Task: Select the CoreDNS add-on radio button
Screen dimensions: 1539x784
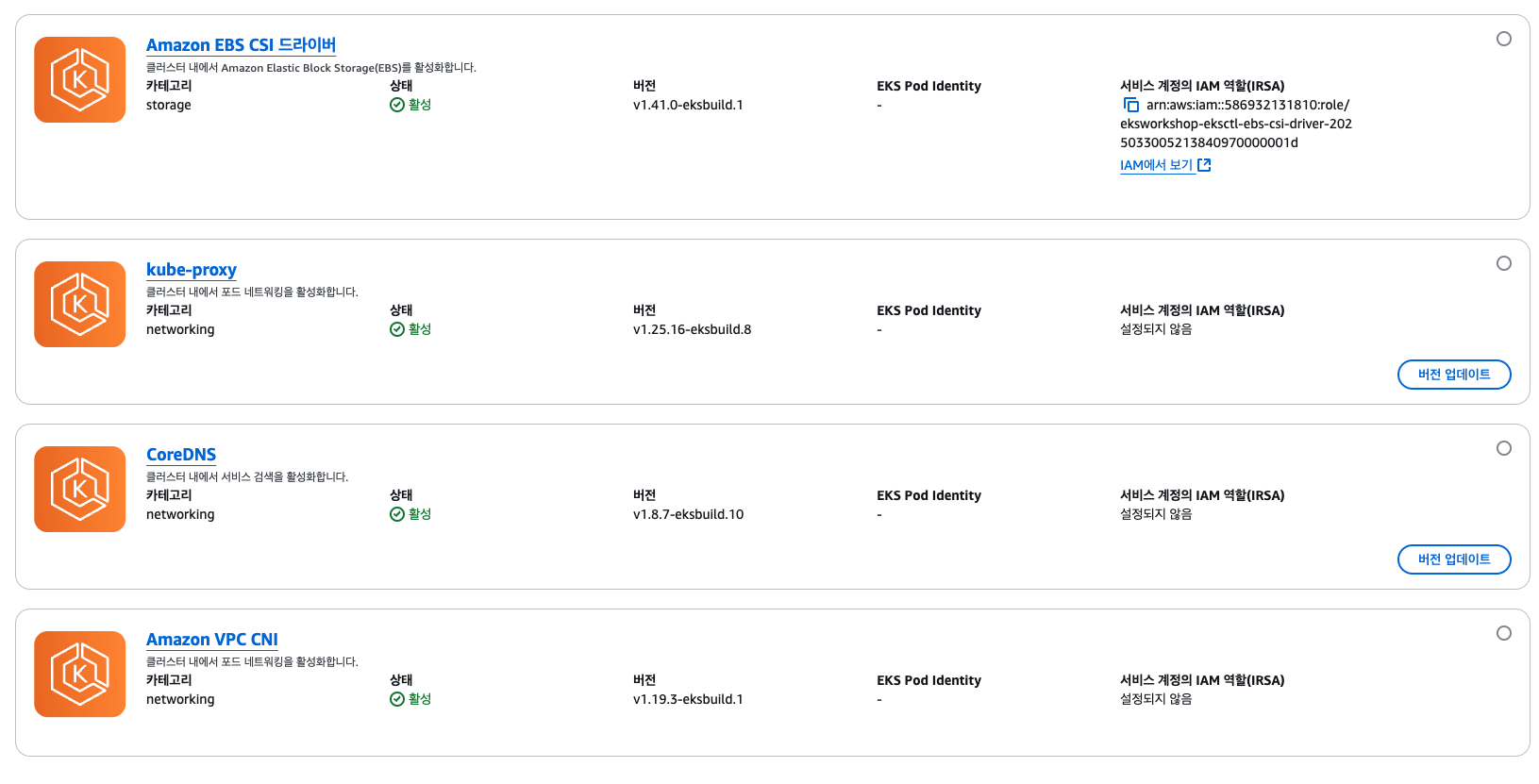Action: 1504,448
